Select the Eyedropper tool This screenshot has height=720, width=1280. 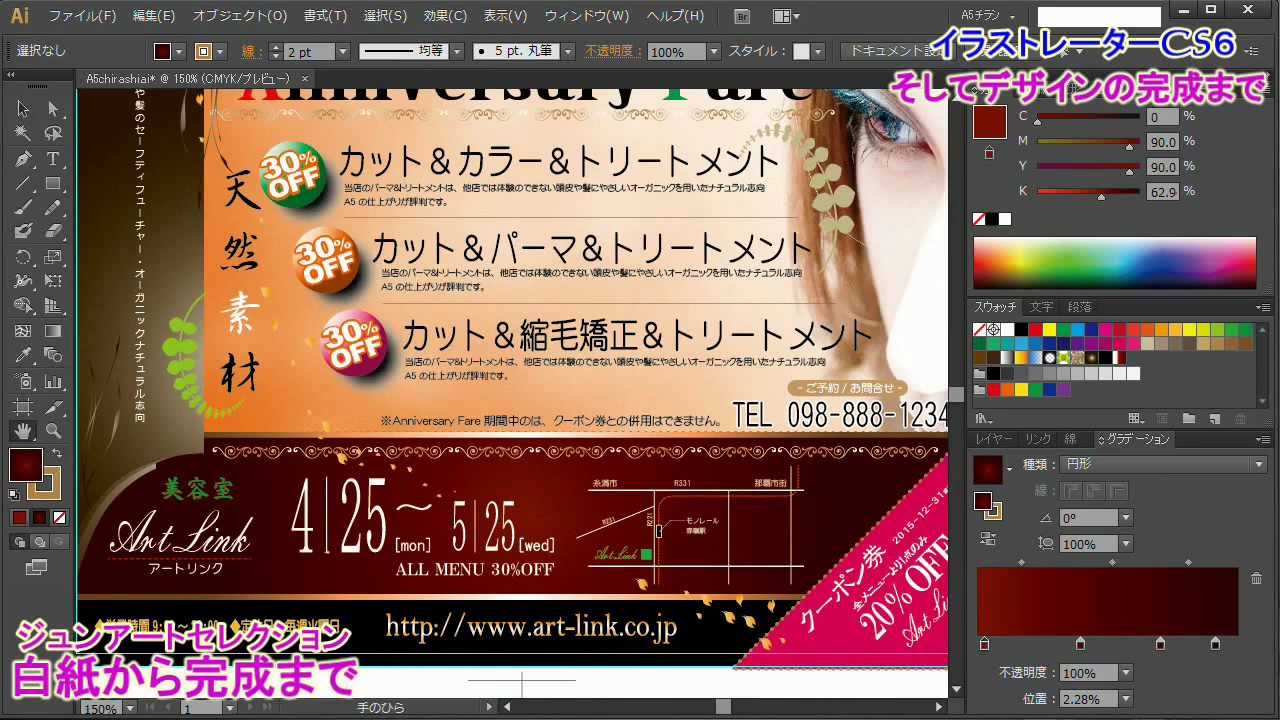coord(23,355)
